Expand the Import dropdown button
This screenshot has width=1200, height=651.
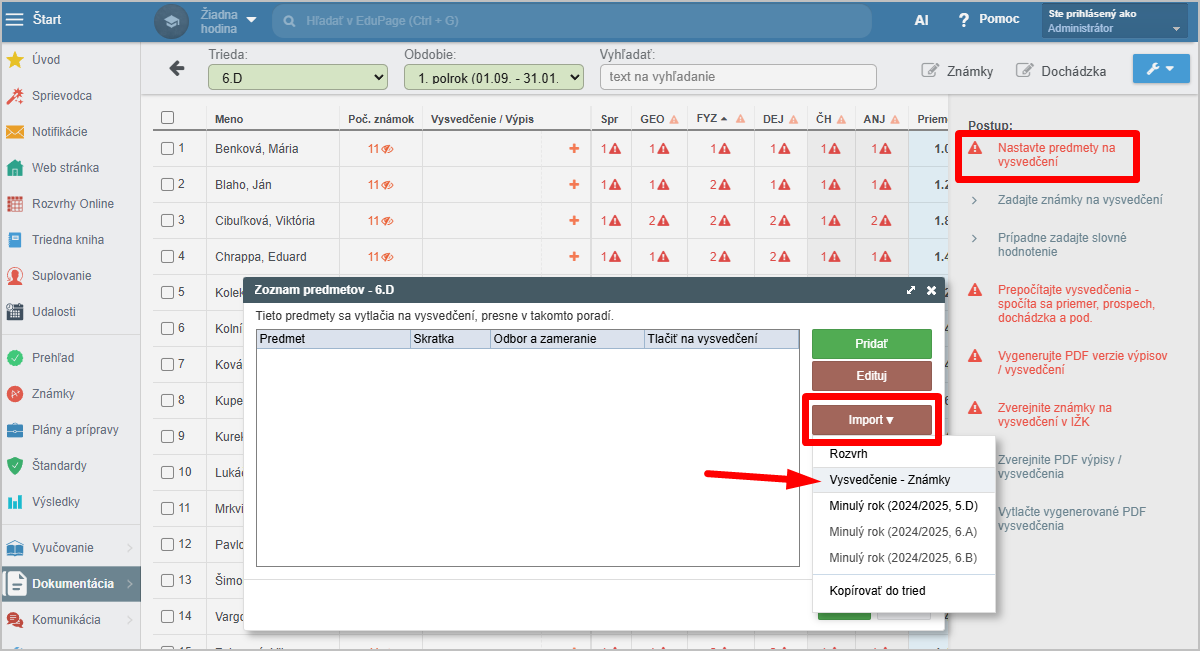[871, 420]
